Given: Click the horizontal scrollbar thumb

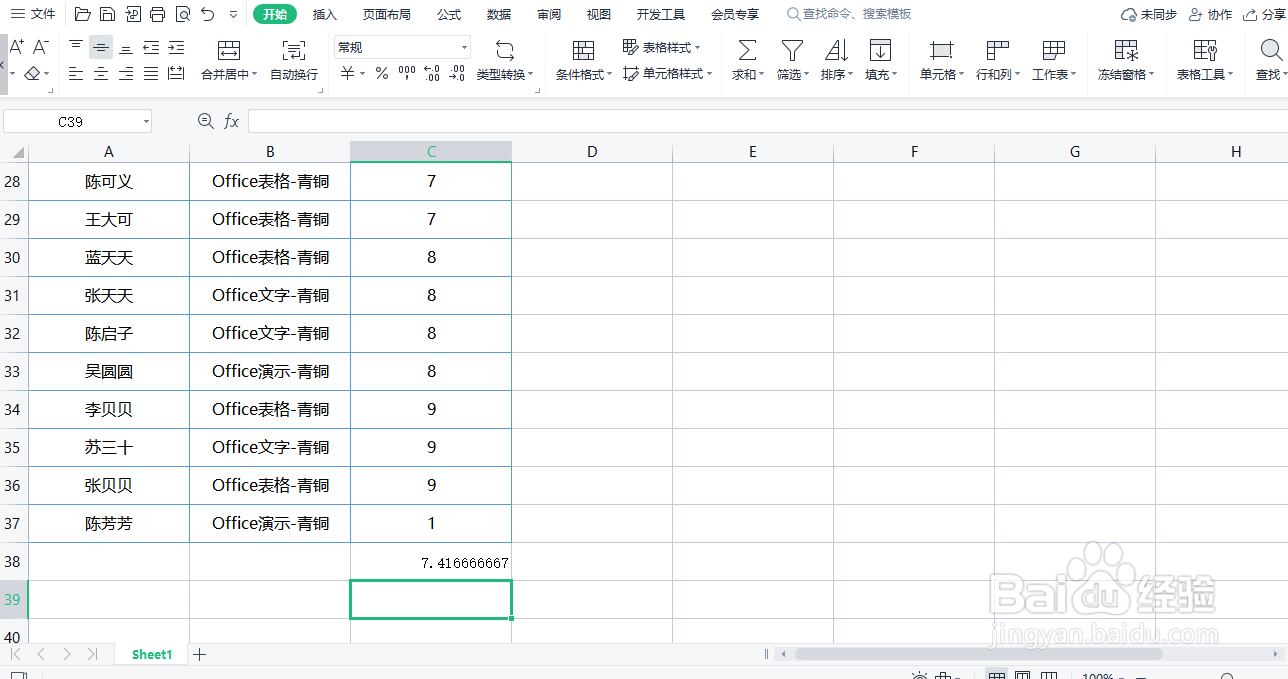Looking at the screenshot, I should (x=978, y=654).
